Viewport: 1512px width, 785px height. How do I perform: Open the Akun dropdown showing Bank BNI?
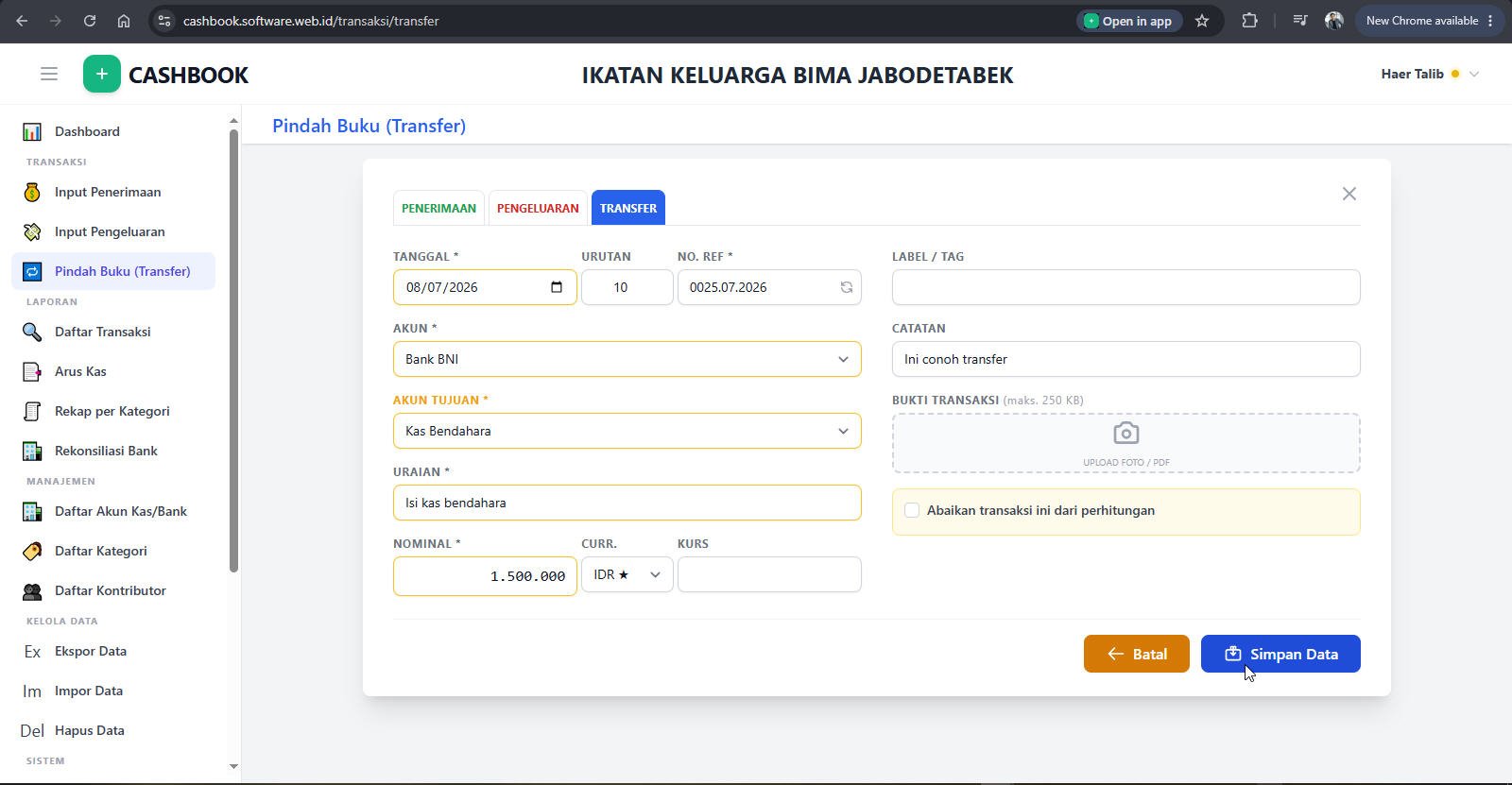tap(627, 359)
